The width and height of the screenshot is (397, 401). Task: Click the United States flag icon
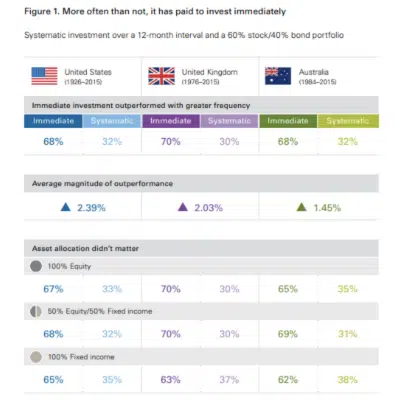point(44,76)
